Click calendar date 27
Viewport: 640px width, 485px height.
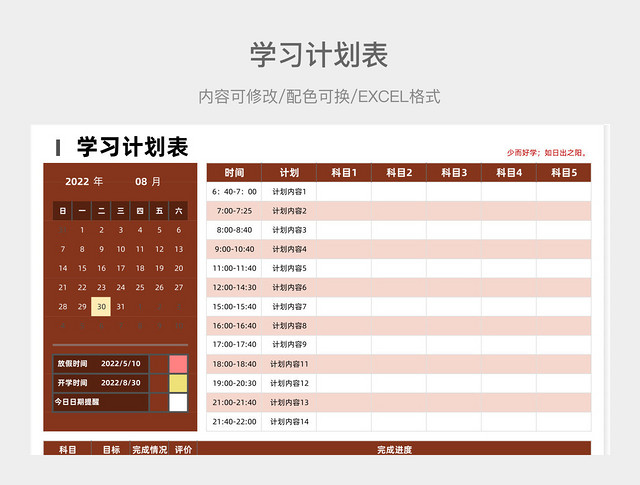[179, 287]
